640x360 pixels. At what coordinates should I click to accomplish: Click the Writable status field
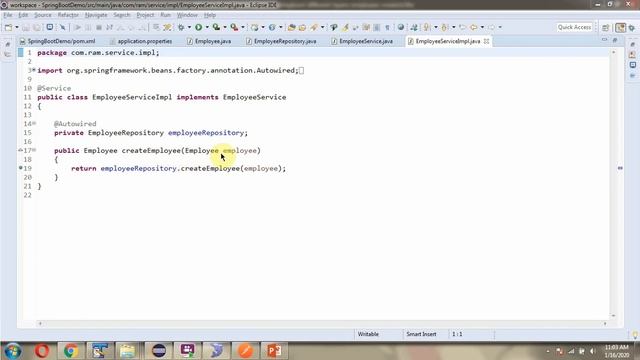[x=368, y=334]
